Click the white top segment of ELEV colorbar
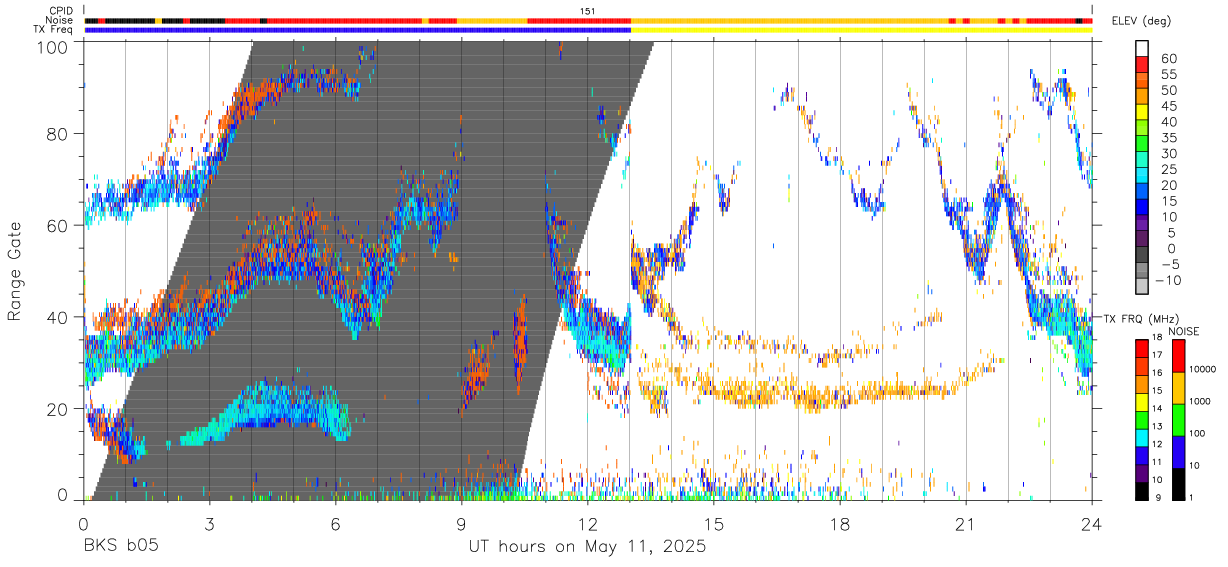Viewport: 1228px width, 567px height. click(1142, 49)
